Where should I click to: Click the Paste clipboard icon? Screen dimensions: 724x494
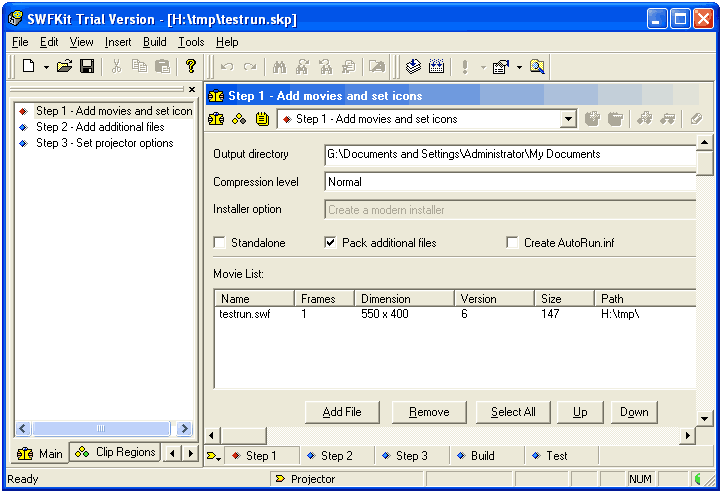pyautogui.click(x=162, y=66)
